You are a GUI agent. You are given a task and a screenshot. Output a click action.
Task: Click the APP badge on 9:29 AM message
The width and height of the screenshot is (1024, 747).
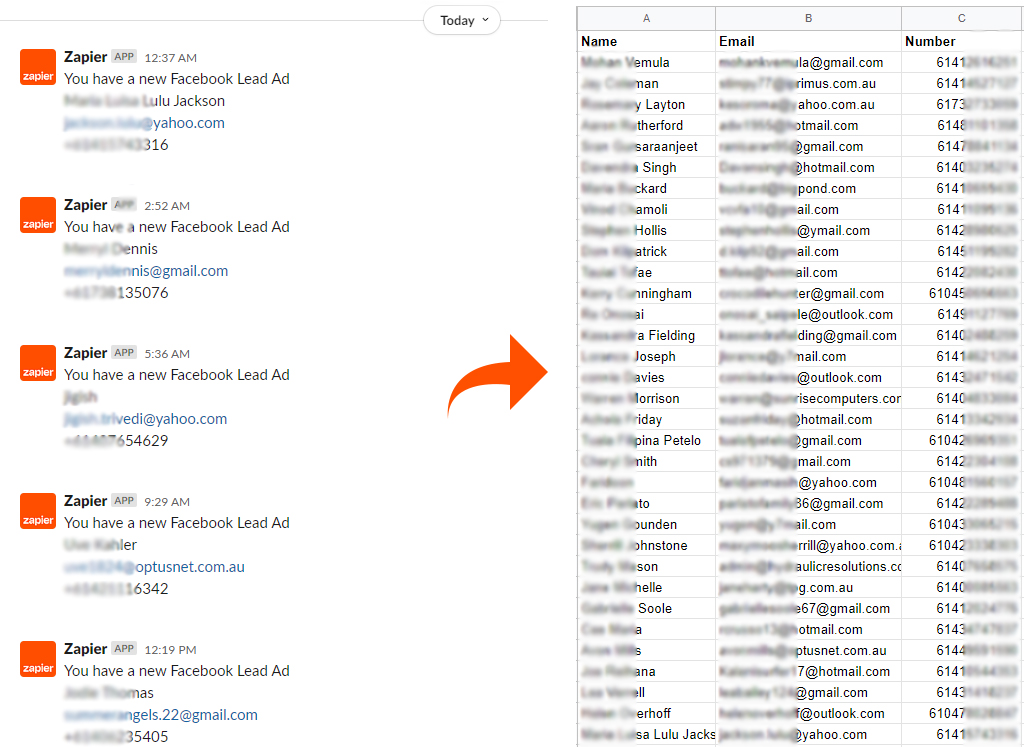point(123,501)
